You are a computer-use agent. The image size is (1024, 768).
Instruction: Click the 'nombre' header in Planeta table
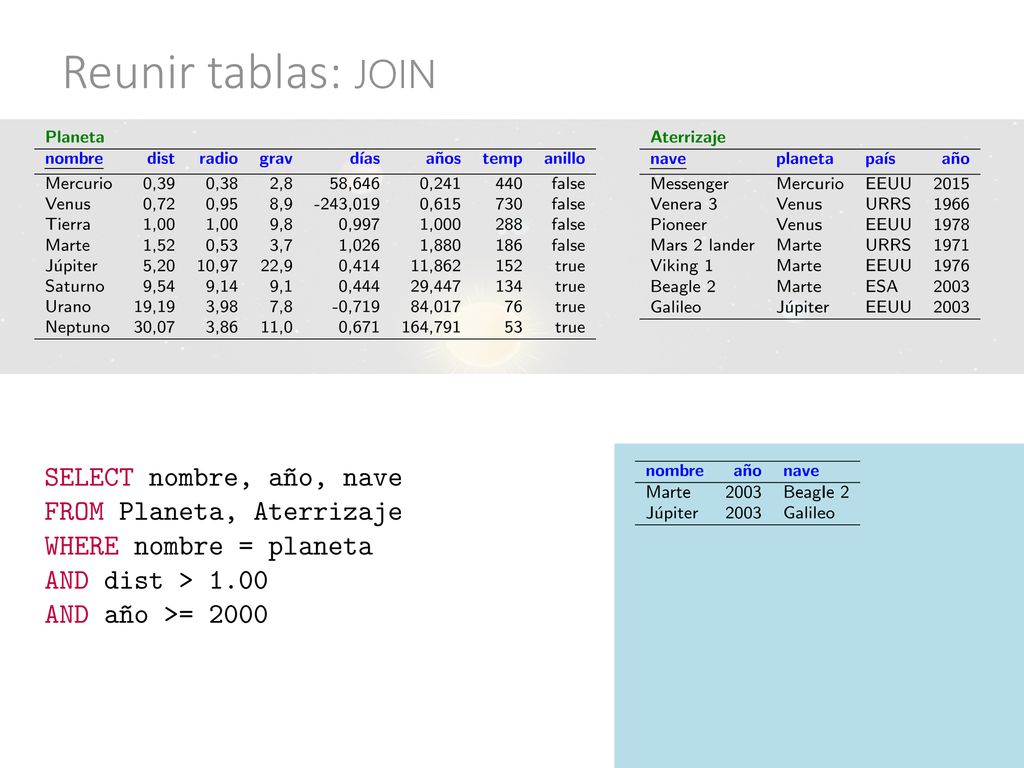pyautogui.click(x=74, y=158)
